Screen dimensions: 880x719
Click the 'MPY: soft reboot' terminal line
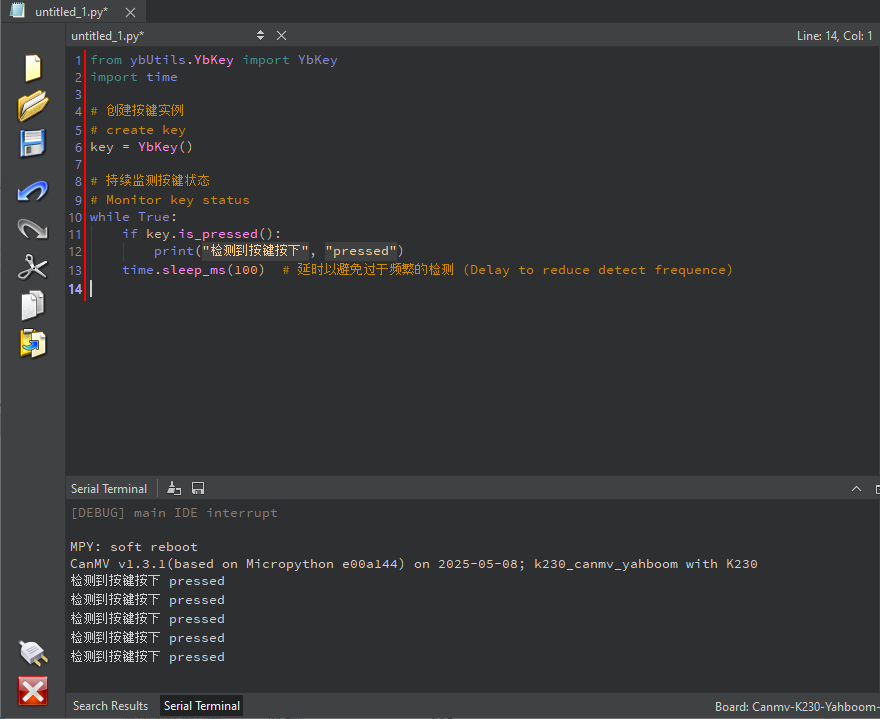click(134, 547)
